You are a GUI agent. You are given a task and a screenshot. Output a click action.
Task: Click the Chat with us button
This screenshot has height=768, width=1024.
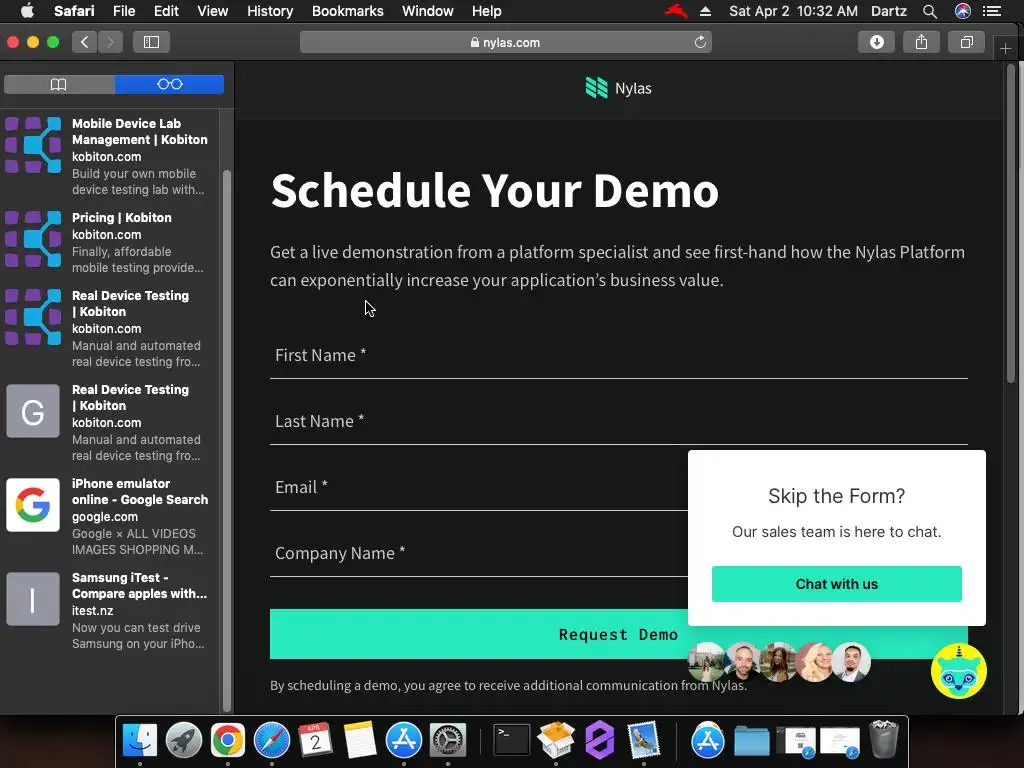837,584
